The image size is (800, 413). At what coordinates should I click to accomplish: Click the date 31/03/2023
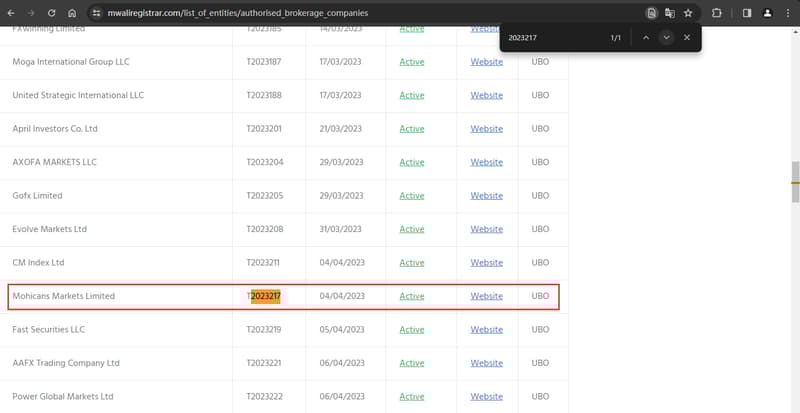pos(340,229)
